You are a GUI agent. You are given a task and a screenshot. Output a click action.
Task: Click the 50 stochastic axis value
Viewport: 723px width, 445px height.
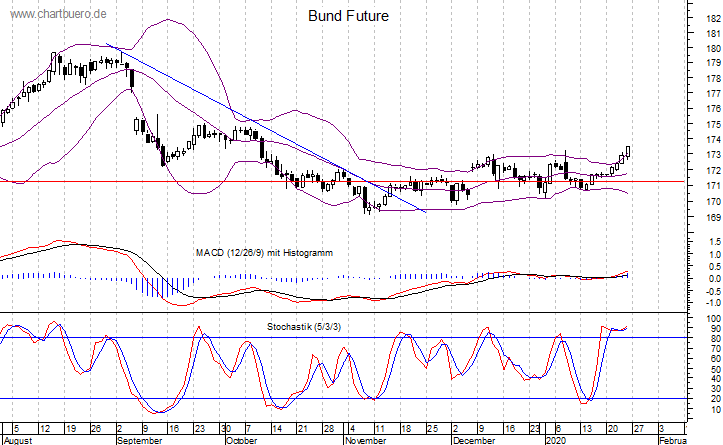pyautogui.click(x=715, y=369)
